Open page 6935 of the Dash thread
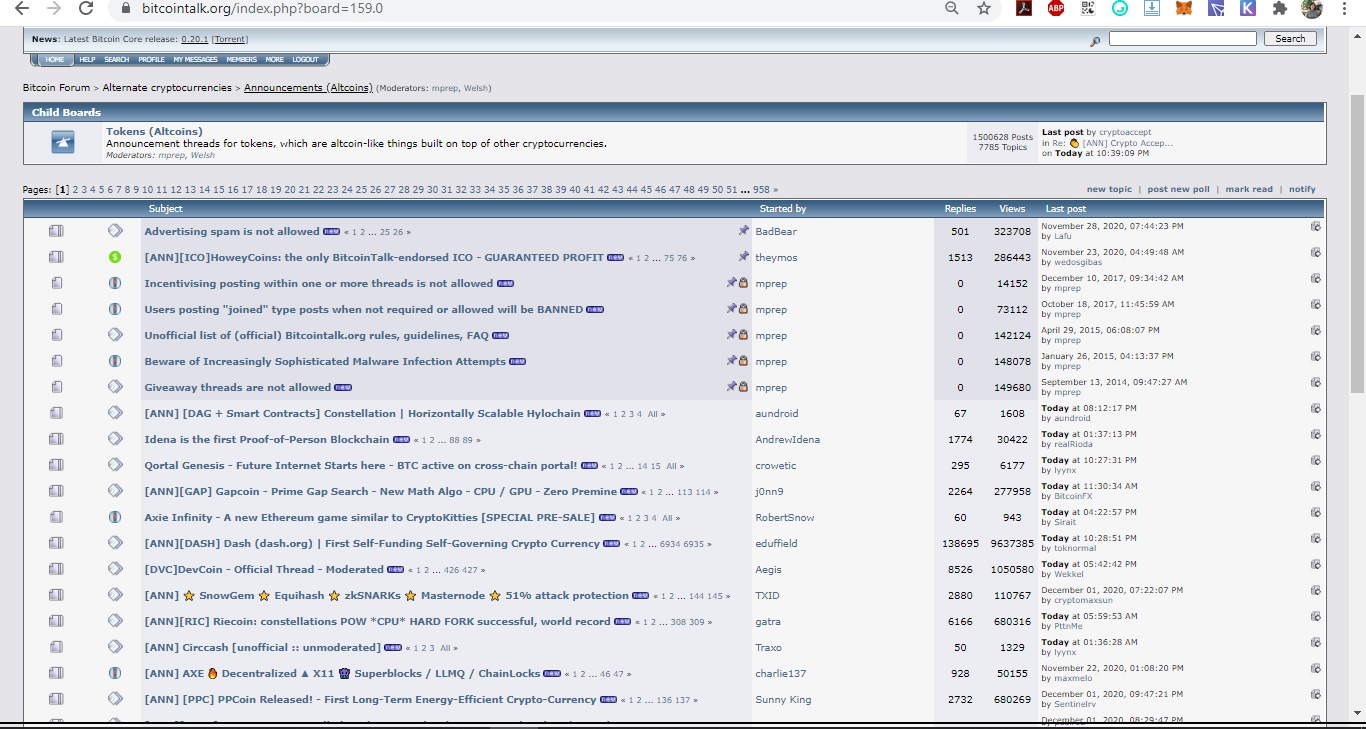This screenshot has width=1366, height=729. point(693,544)
